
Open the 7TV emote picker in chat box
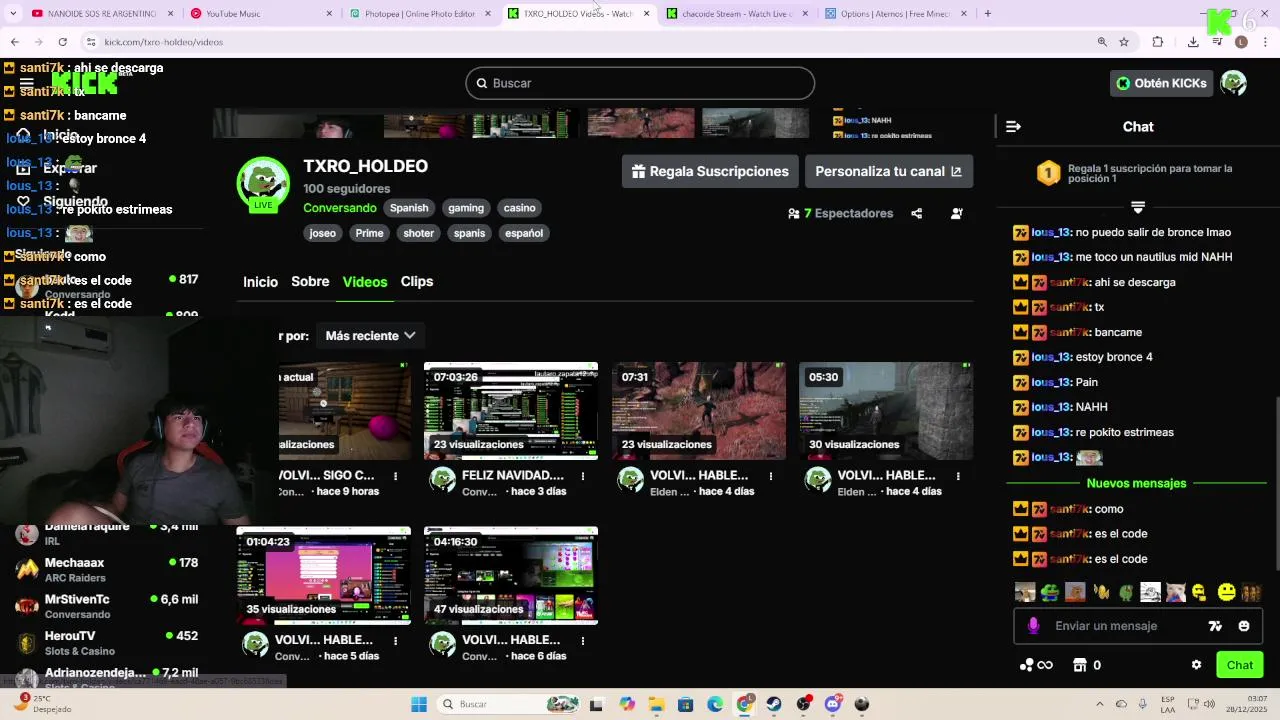pos(1215,626)
